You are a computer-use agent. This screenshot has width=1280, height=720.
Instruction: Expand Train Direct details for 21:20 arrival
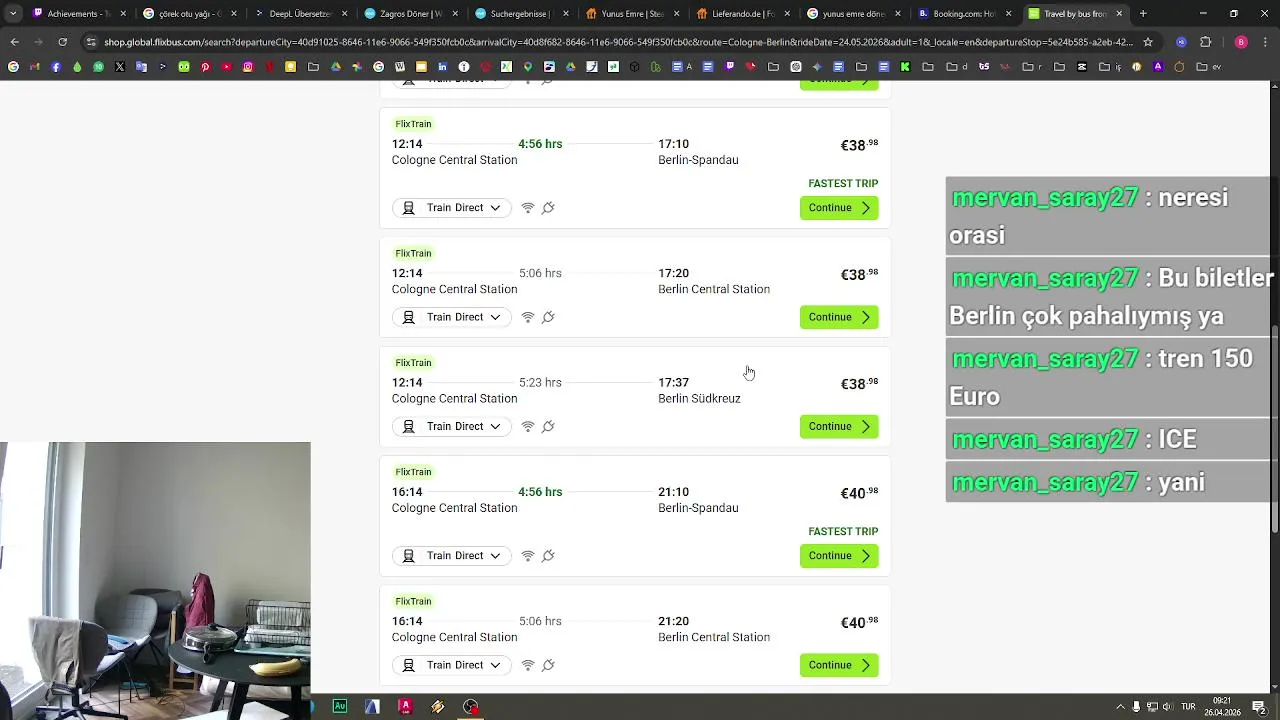coord(452,665)
